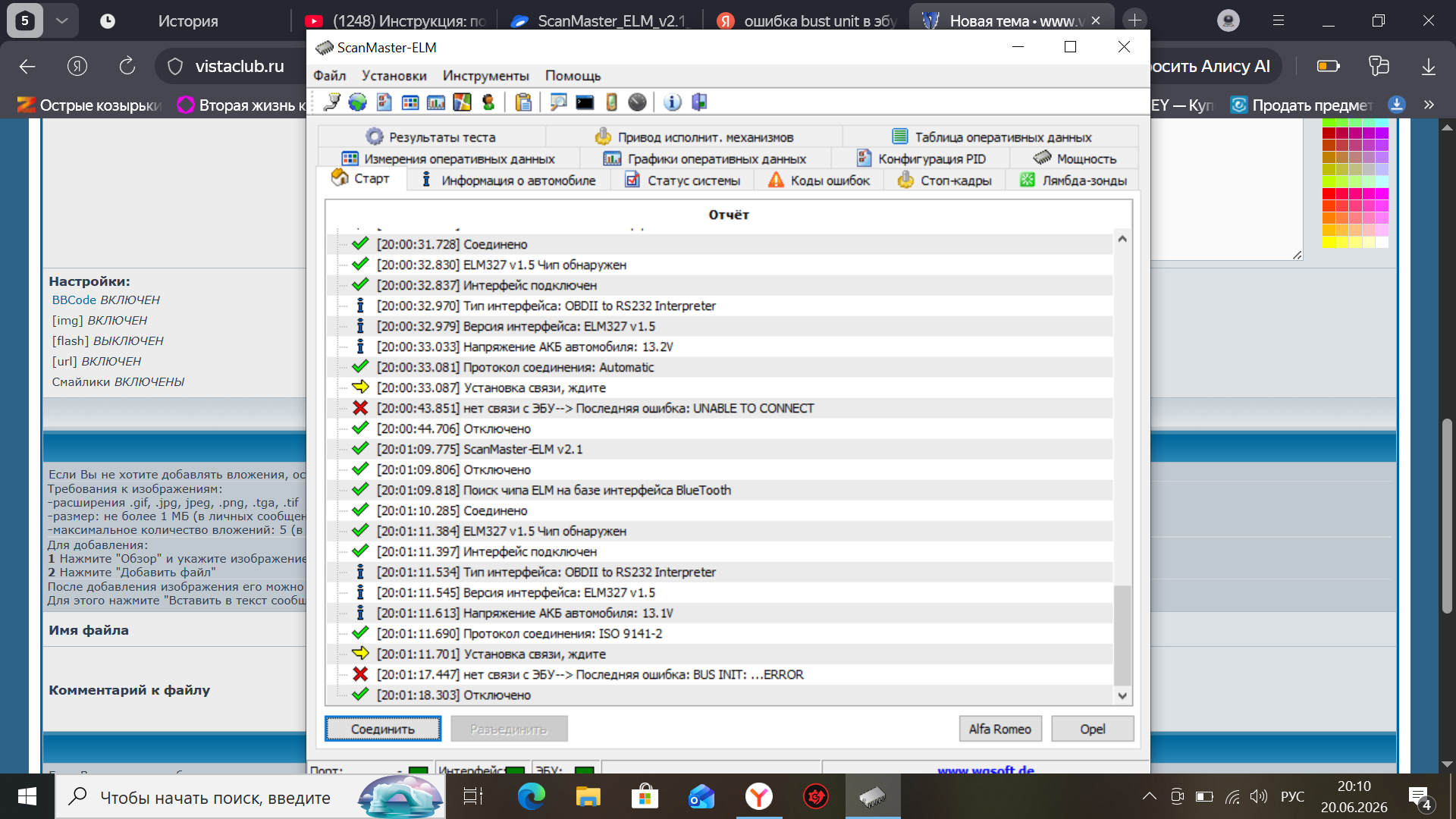Screen dimensions: 1456x819
Task: Click the Opel button
Action: (1093, 729)
